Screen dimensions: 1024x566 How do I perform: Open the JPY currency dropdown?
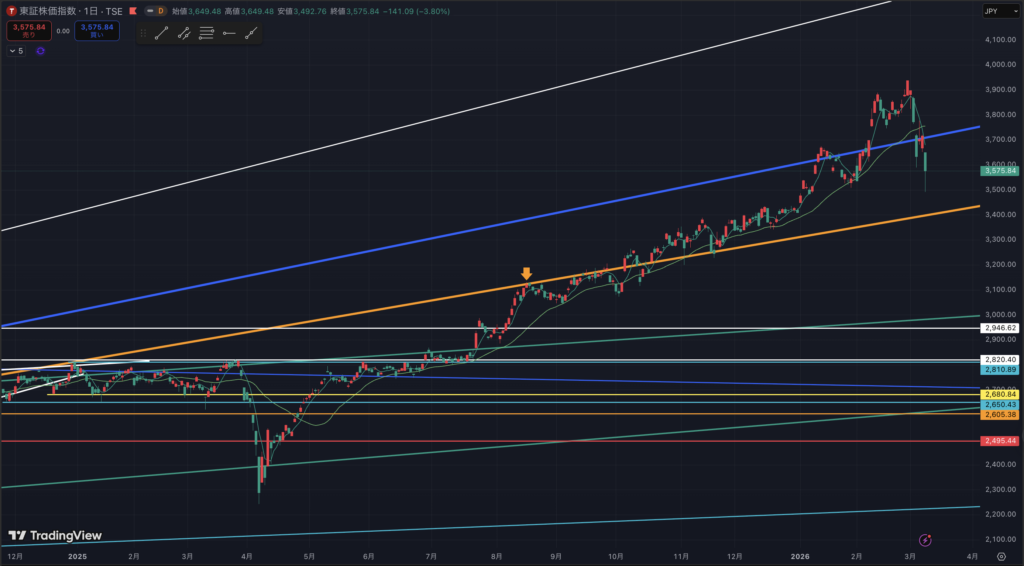point(988,11)
